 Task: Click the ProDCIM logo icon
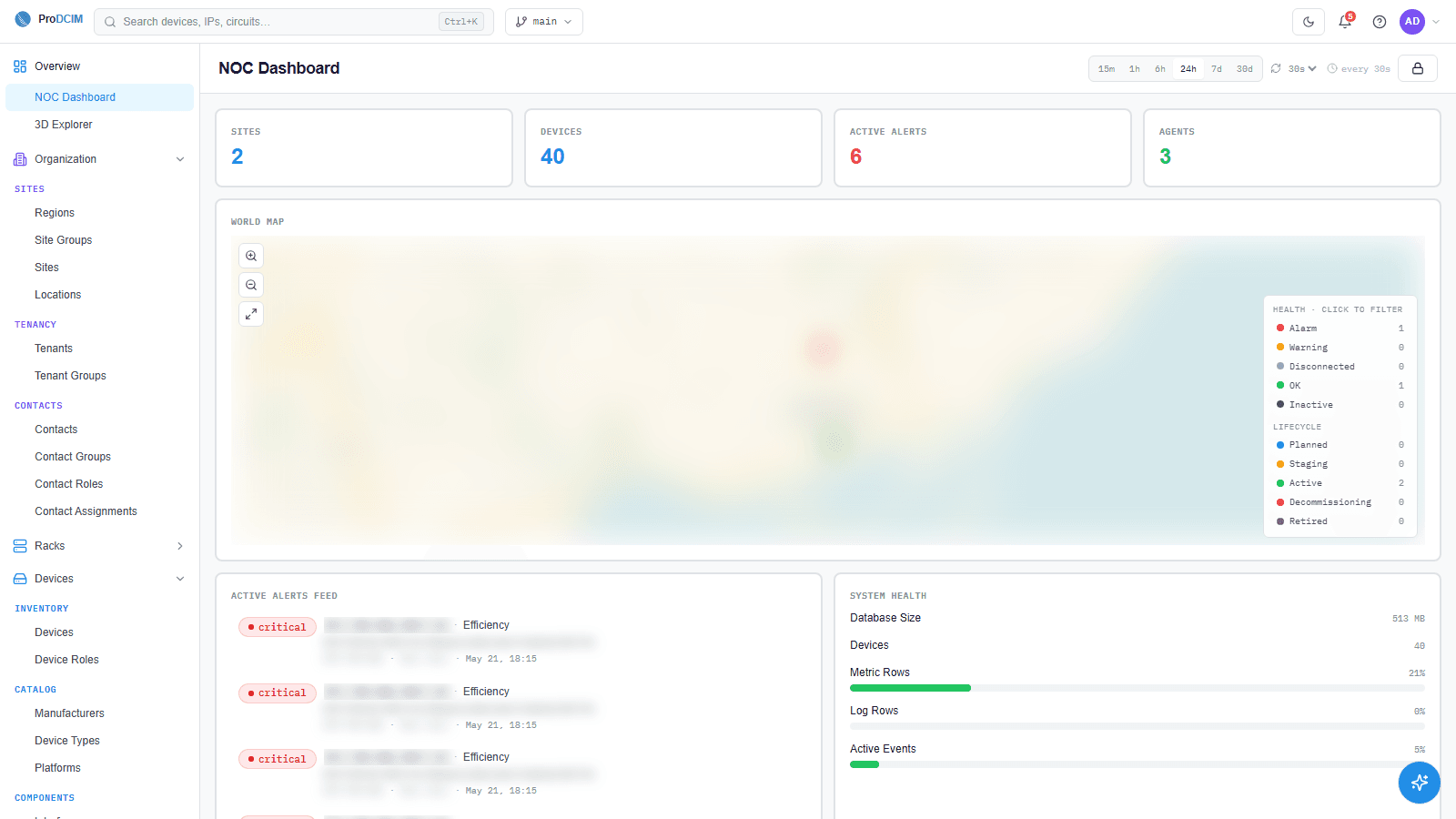coord(23,19)
